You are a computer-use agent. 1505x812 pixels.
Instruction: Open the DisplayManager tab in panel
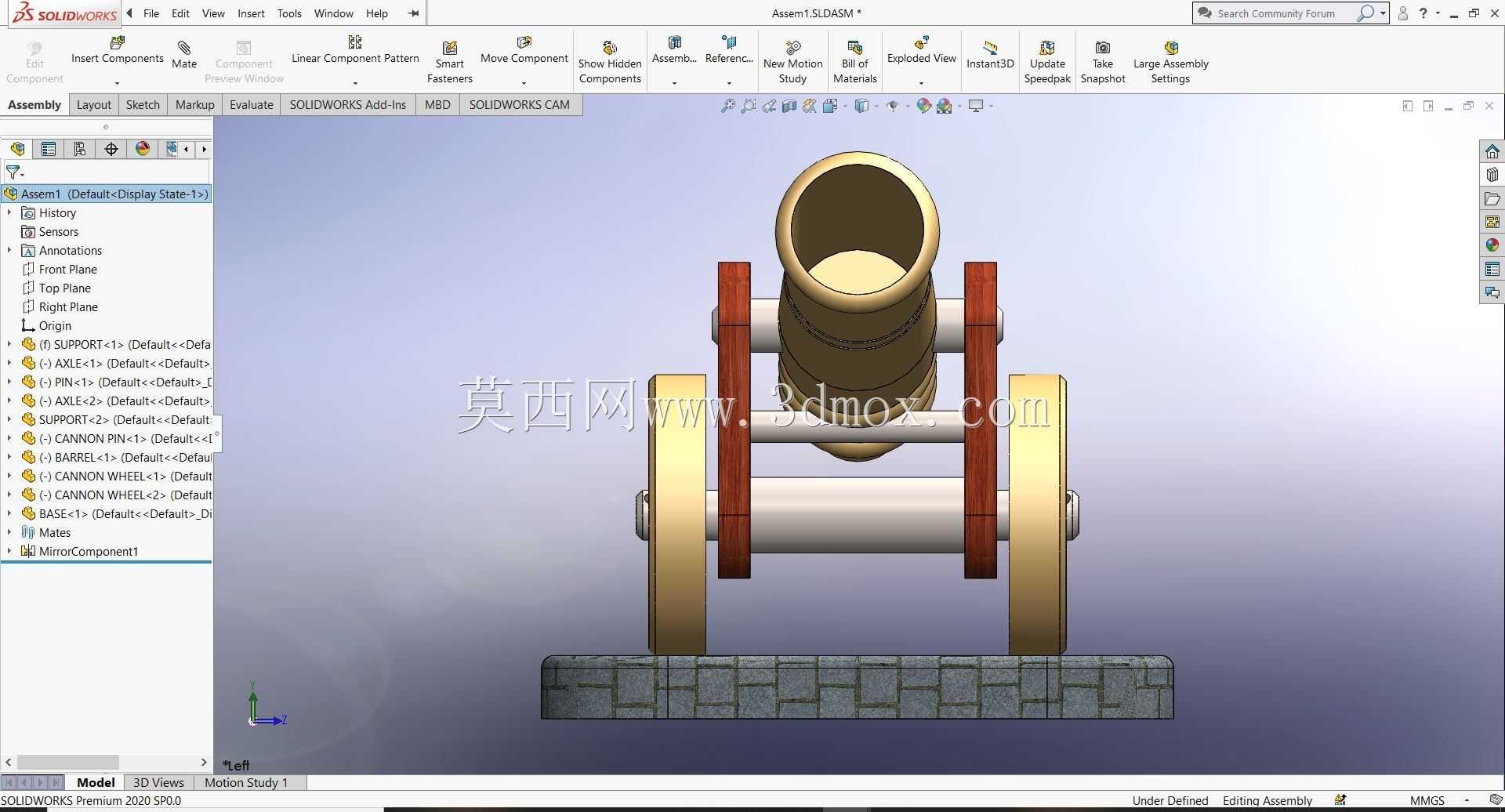[143, 149]
